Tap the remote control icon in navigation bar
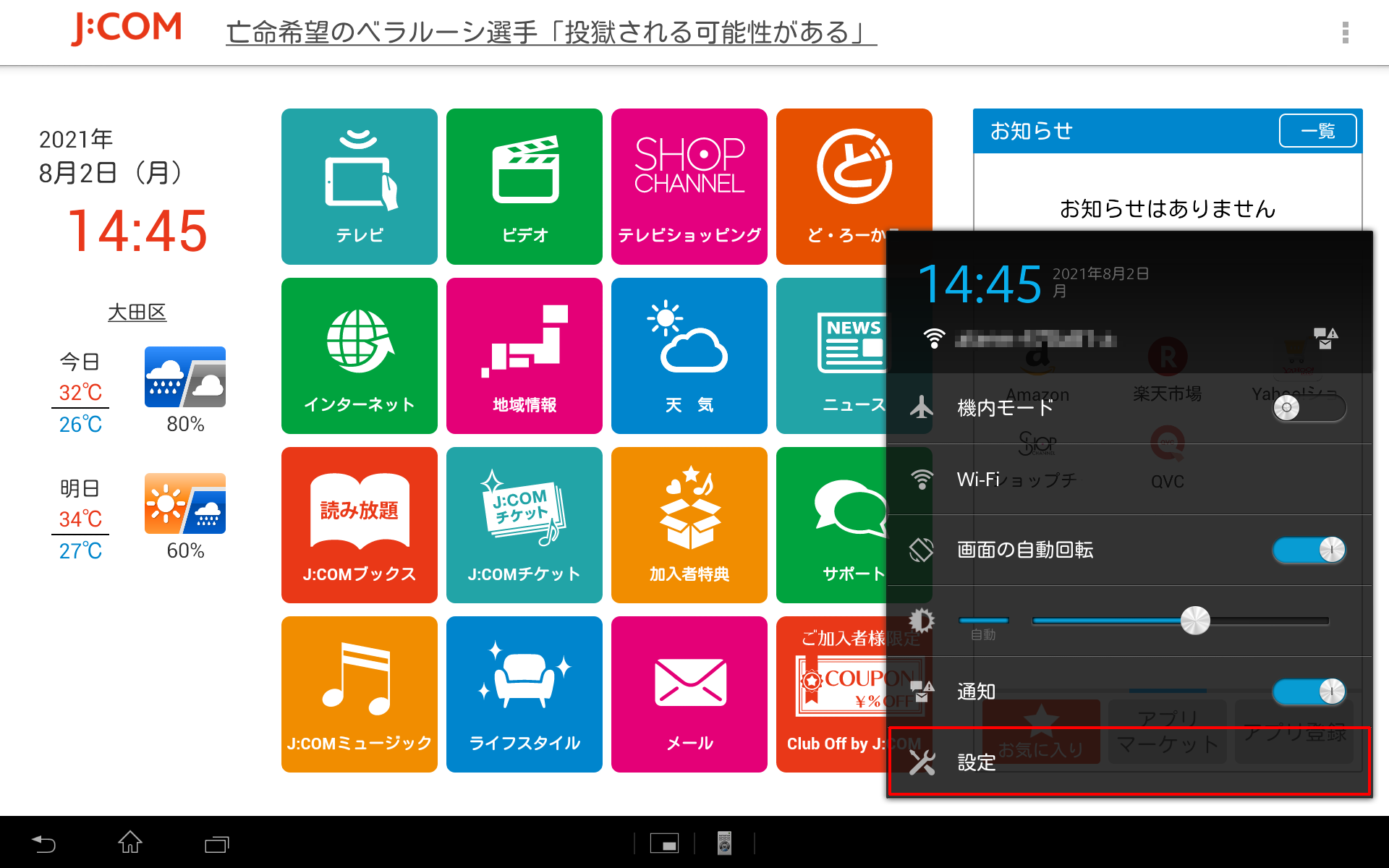1389x868 pixels. pos(724,843)
